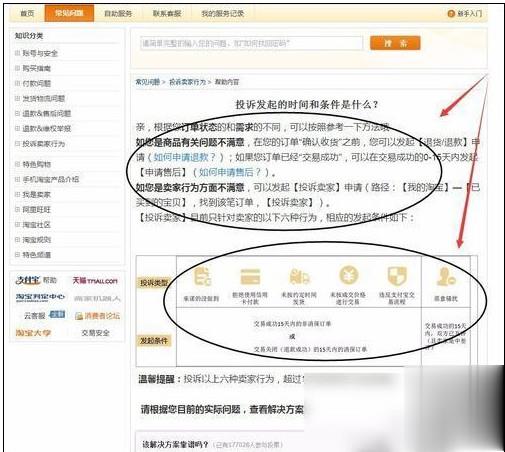Open the 天猫 Tmall.com logo link
The width and height of the screenshot is (505, 452).
tap(95, 281)
